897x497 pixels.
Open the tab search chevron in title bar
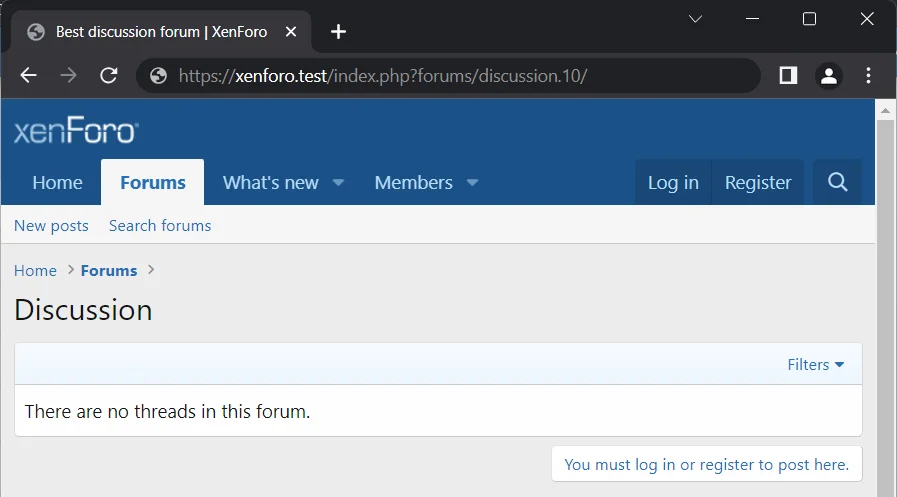(x=696, y=19)
